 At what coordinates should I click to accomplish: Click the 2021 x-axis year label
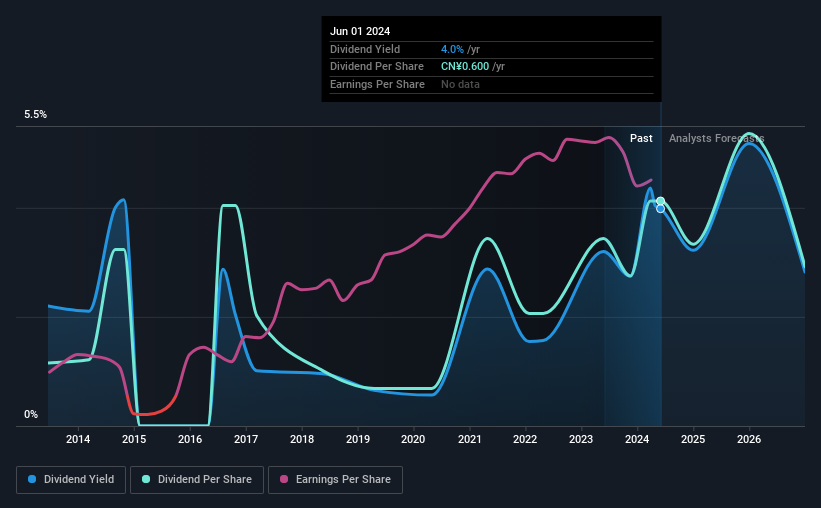(x=470, y=439)
